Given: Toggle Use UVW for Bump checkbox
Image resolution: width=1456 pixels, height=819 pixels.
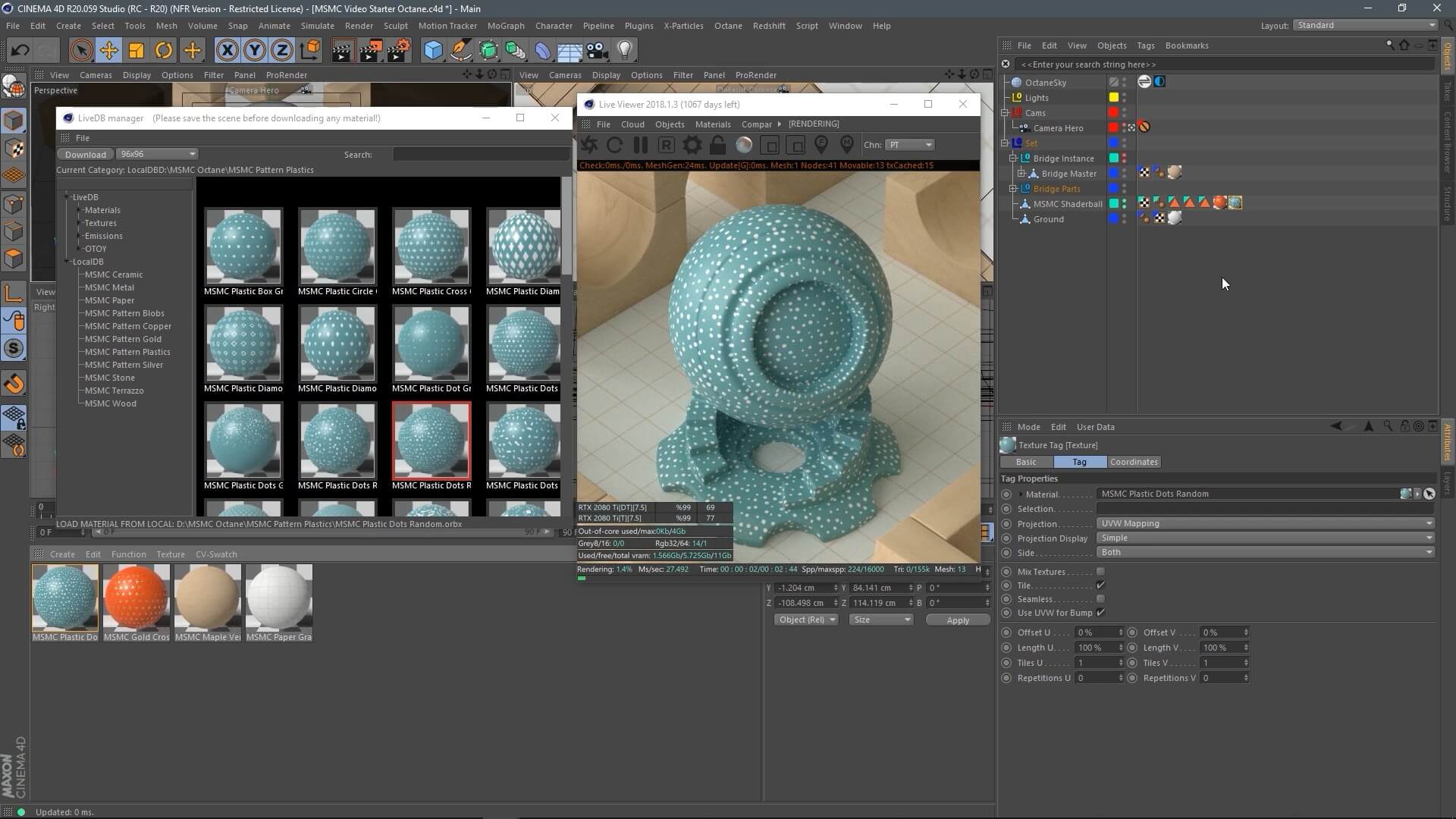Looking at the screenshot, I should (1100, 613).
